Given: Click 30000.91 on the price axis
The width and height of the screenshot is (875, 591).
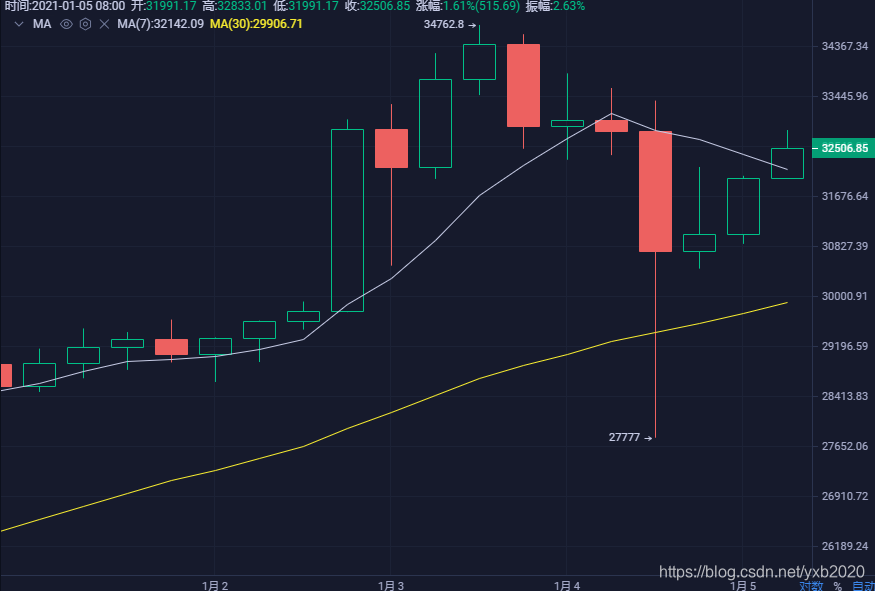Looking at the screenshot, I should pos(845,296).
